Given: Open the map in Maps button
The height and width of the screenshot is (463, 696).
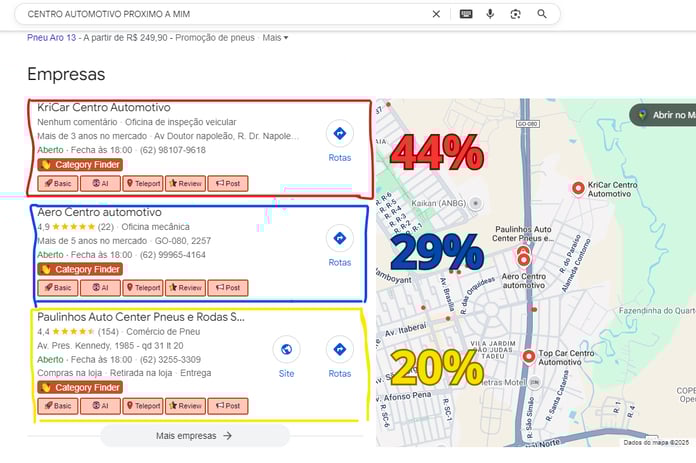Looking at the screenshot, I should [663, 115].
